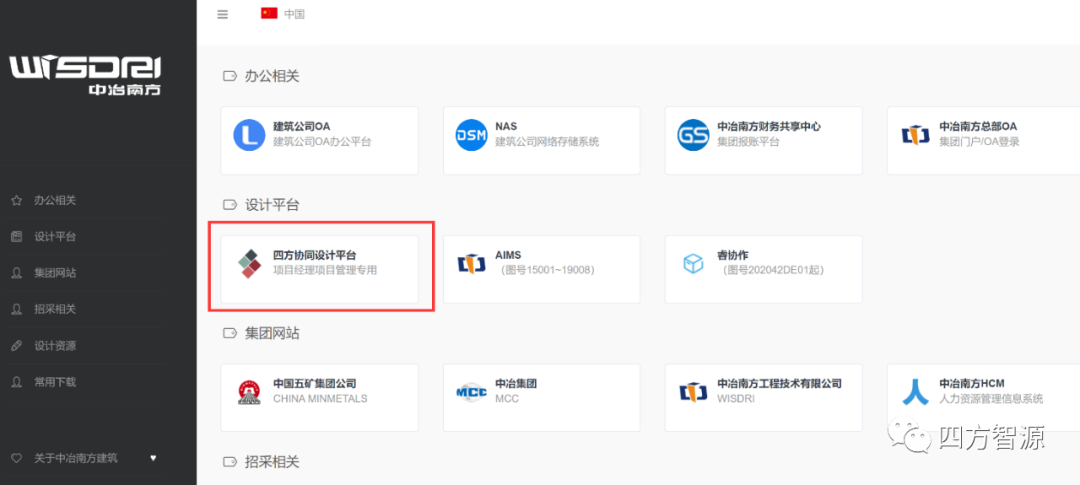Select 招采相关 in the sidebar
1080x485 pixels.
pyautogui.click(x=55, y=309)
